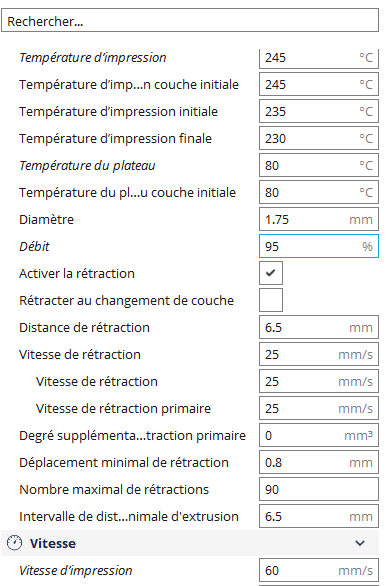Click the Débit percentage field
This screenshot has width=388, height=586.
coord(319,246)
